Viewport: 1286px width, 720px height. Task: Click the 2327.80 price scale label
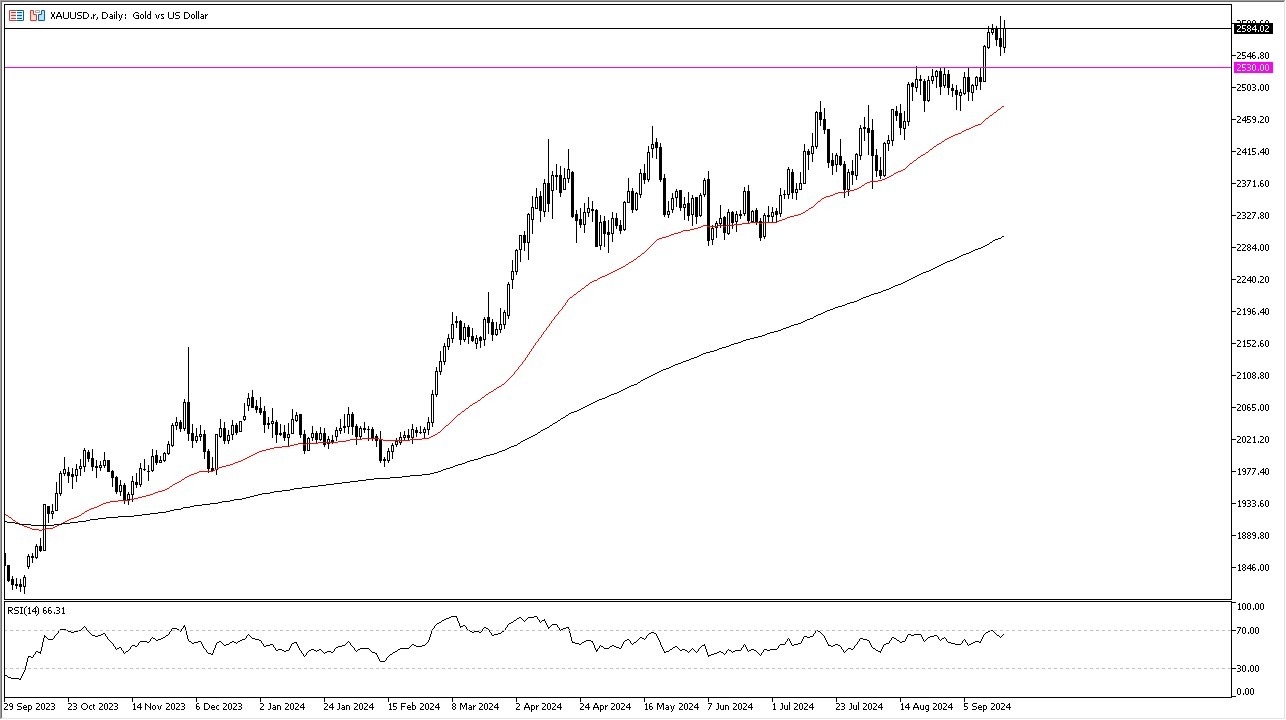point(1253,216)
